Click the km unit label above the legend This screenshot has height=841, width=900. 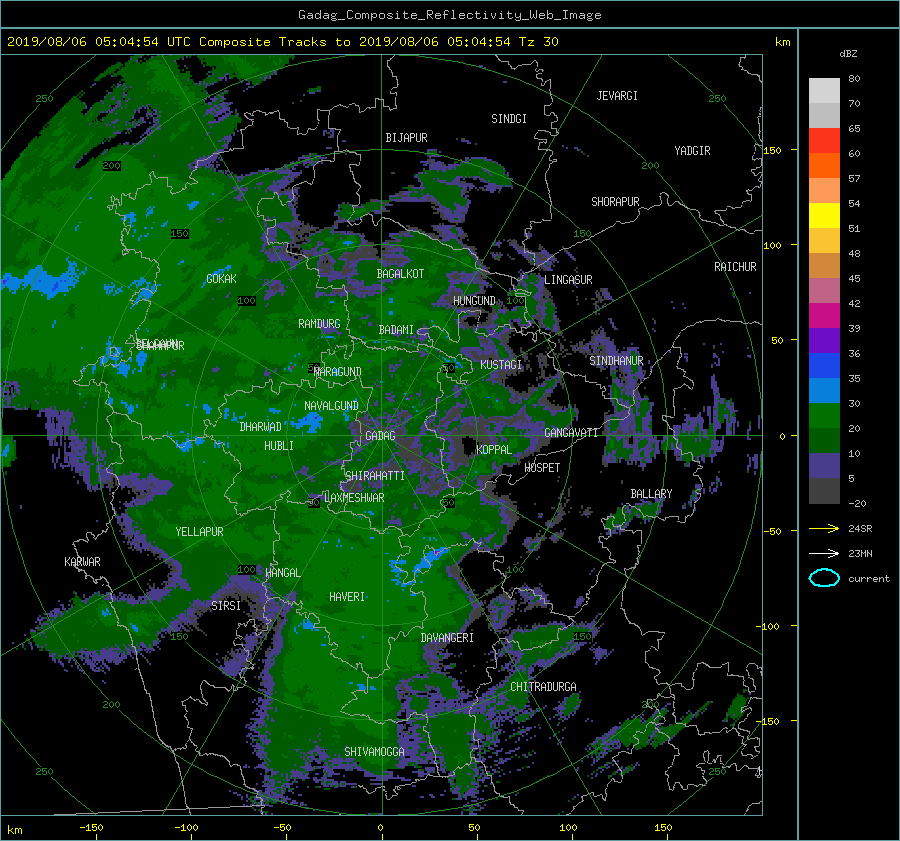[x=783, y=42]
